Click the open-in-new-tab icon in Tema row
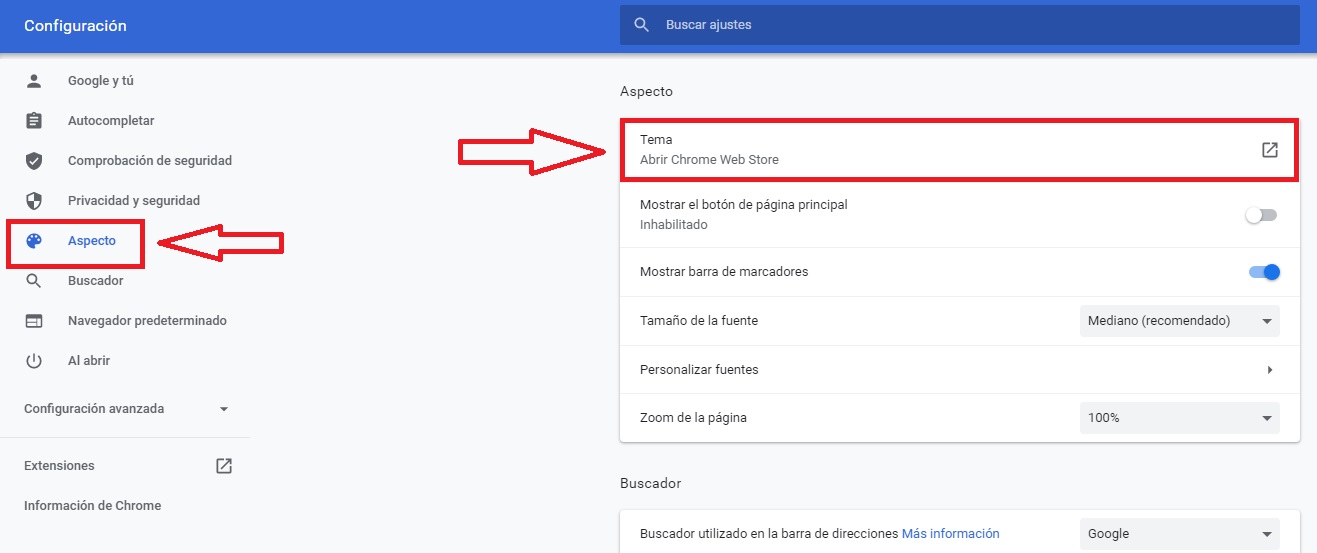This screenshot has width=1317, height=553. [x=1269, y=150]
